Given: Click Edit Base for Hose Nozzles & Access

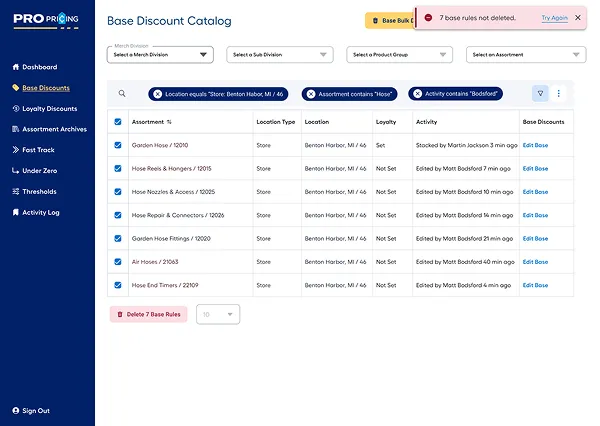Looking at the screenshot, I should coord(535,192).
